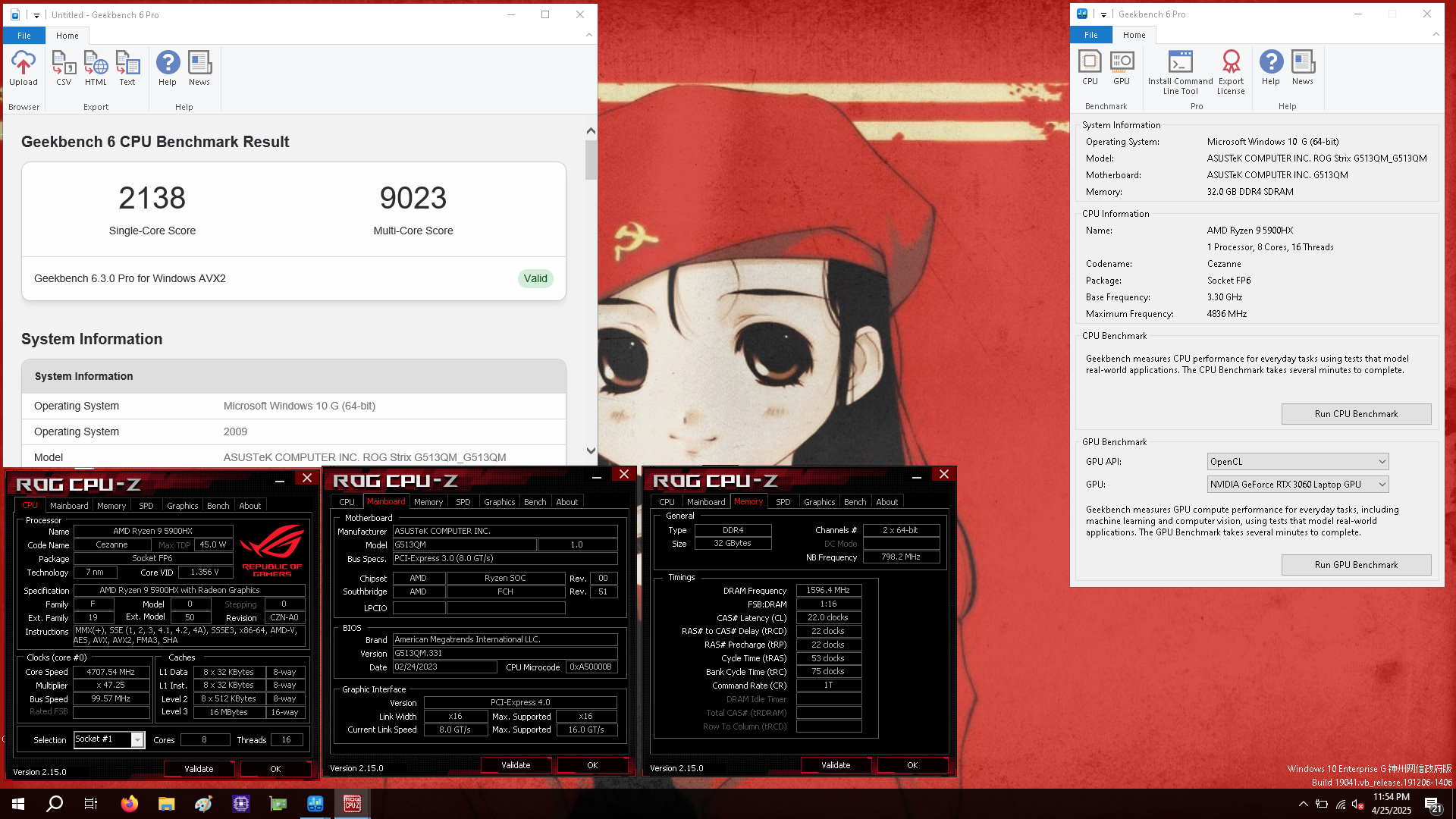
Task: Click Install Command Line Tool icon
Action: (x=1180, y=72)
